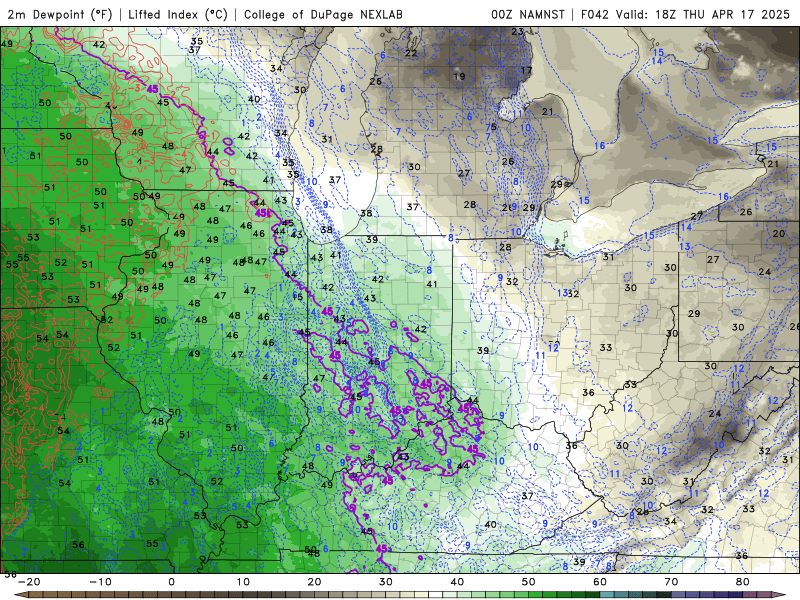Click the '10' label on the color scale
The width and height of the screenshot is (800, 600).
(243, 582)
